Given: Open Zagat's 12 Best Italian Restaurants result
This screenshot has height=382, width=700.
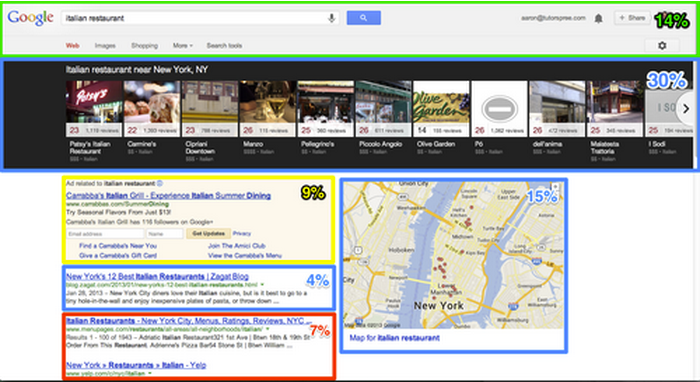Looking at the screenshot, I should pyautogui.click(x=157, y=276).
